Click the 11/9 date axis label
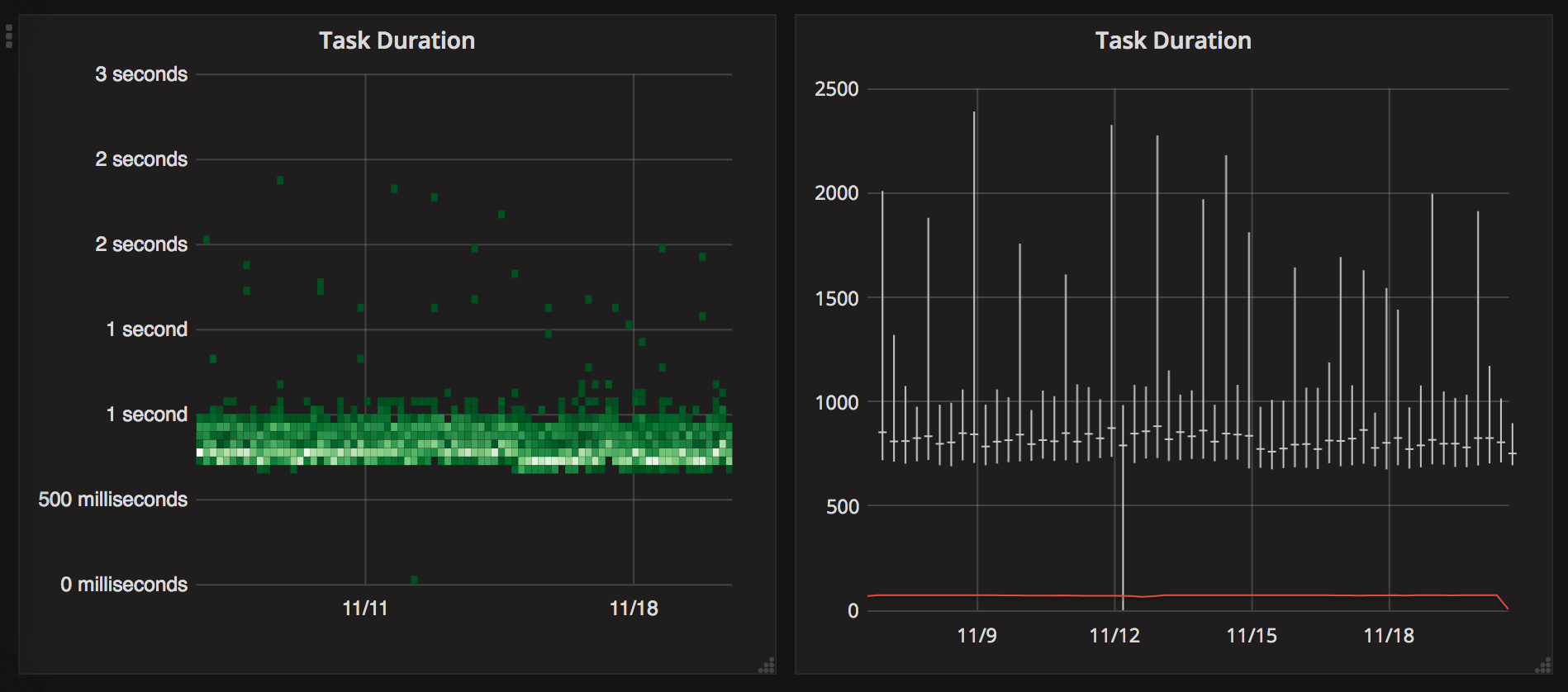1568x692 pixels. [976, 636]
